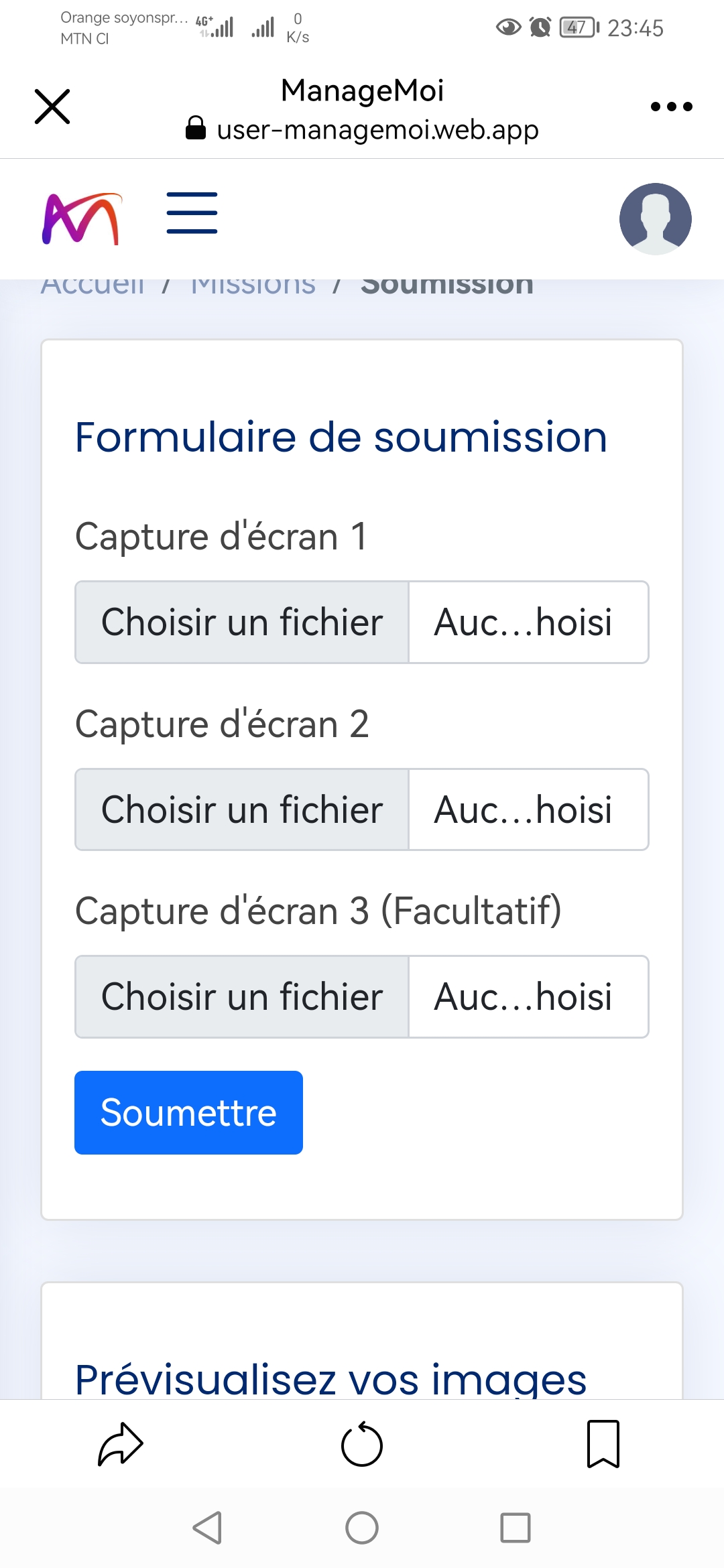This screenshot has width=724, height=1568.
Task: Click the Soumettre button
Action: coord(188,1112)
